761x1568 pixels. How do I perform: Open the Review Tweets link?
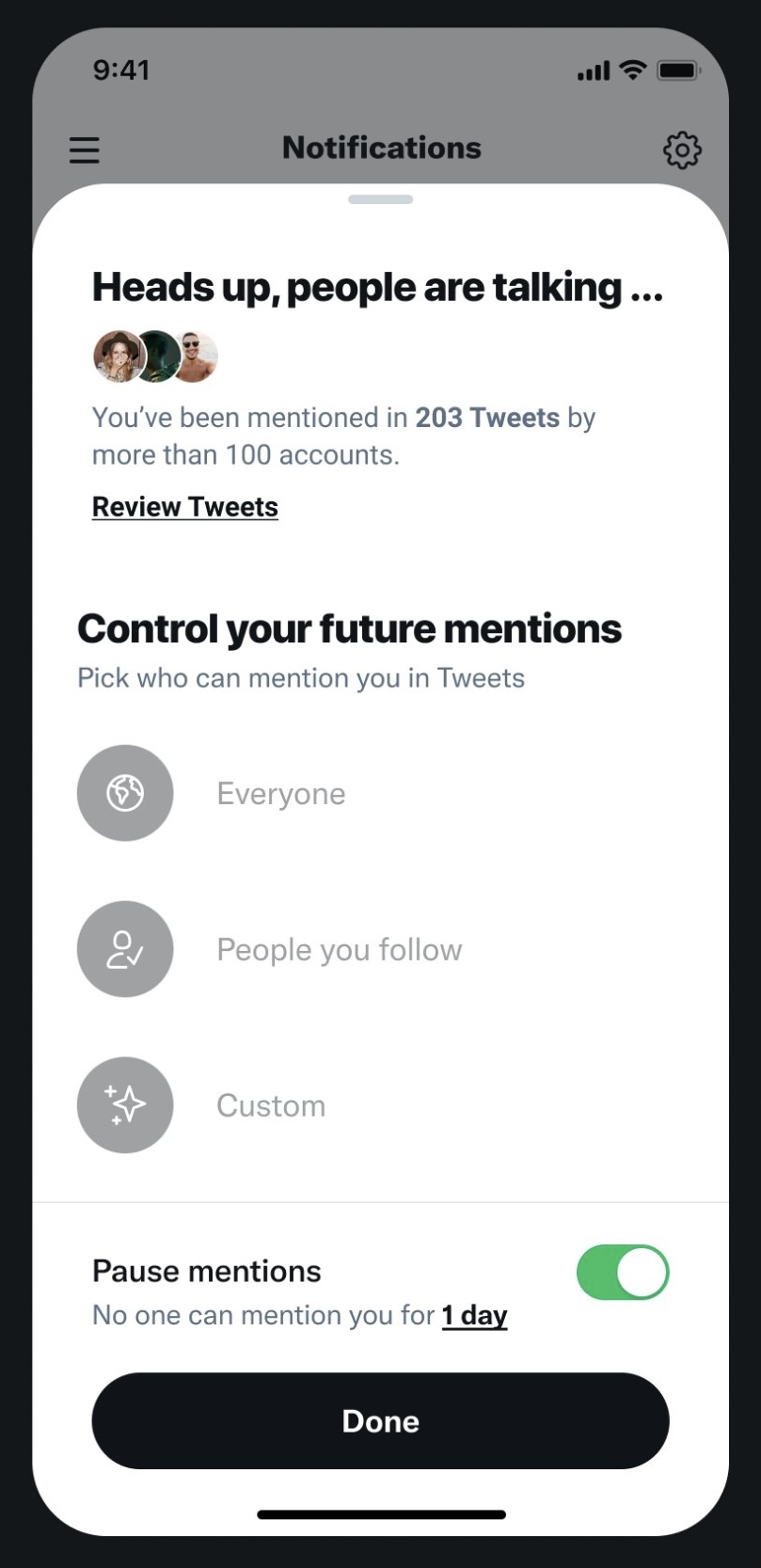click(185, 507)
